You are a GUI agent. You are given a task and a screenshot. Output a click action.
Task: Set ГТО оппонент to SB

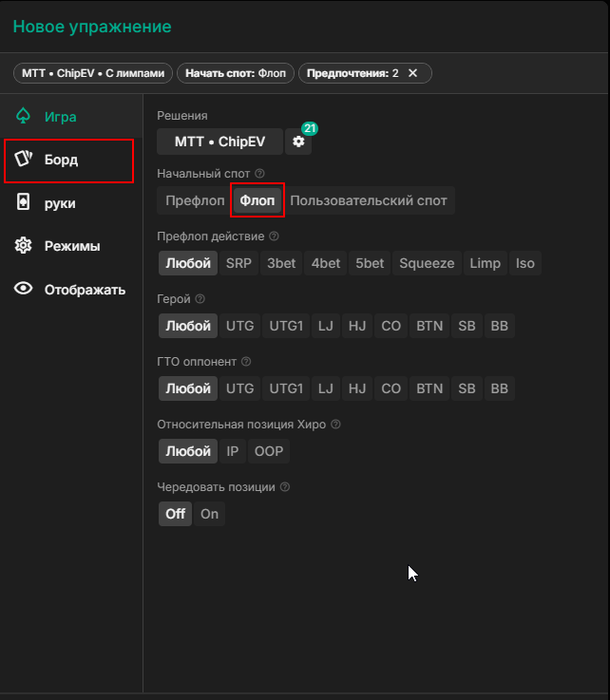click(467, 388)
